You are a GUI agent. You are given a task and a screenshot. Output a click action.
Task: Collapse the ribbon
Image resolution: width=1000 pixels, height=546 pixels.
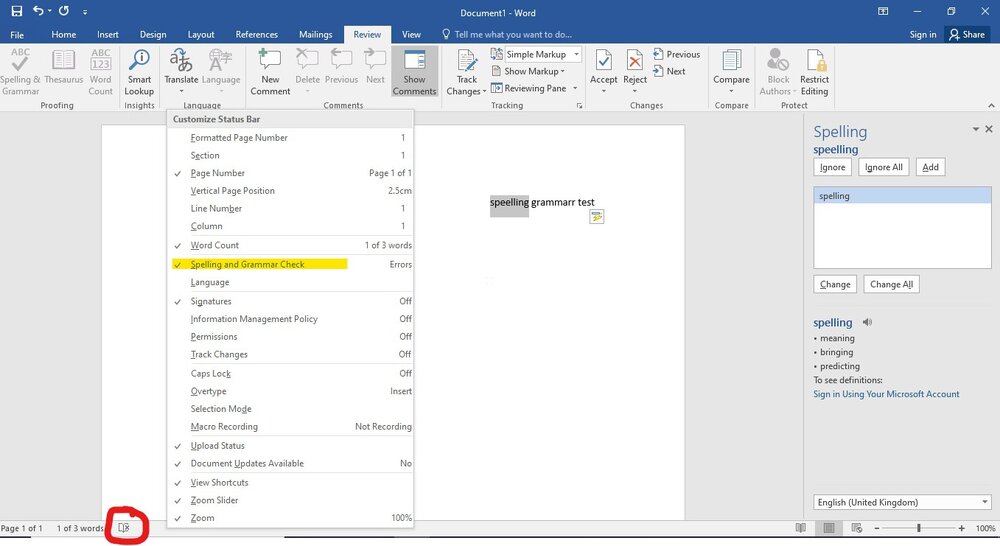pyautogui.click(x=991, y=106)
